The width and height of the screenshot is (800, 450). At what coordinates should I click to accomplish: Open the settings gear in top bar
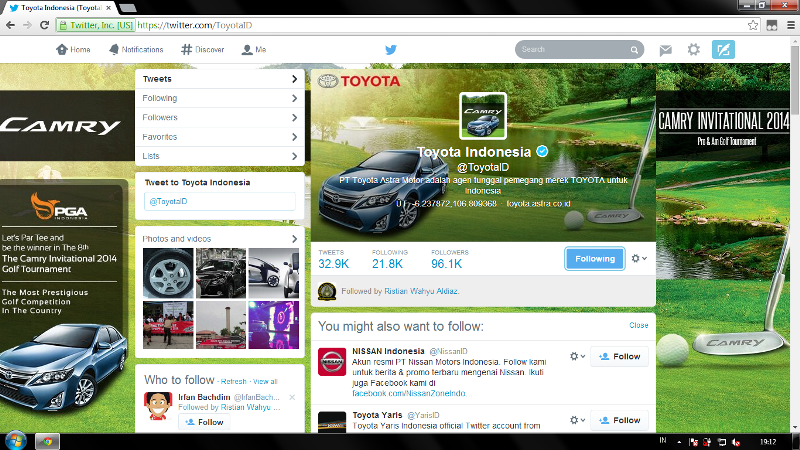pos(693,49)
